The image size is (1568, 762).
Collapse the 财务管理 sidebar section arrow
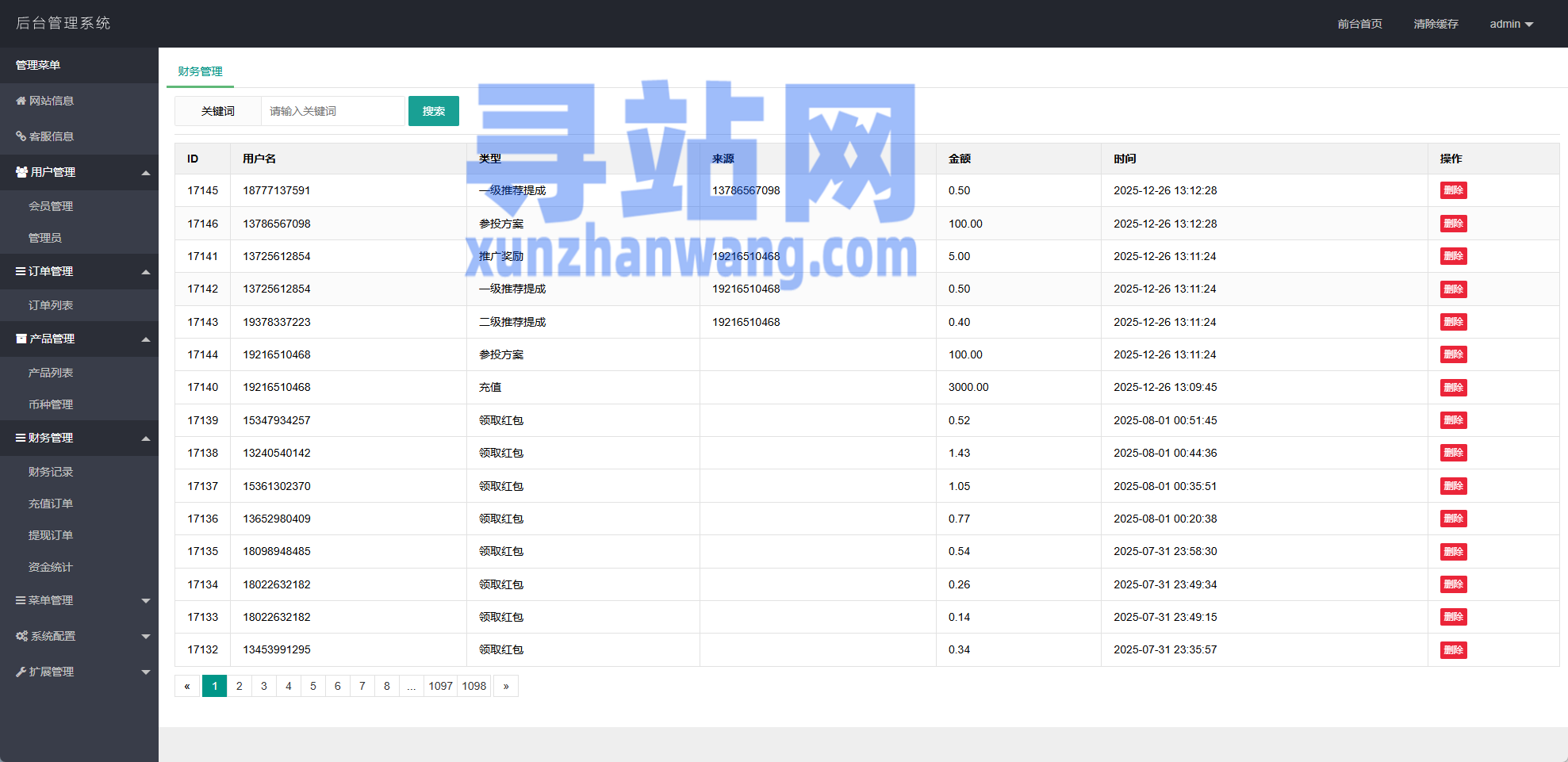(x=146, y=438)
